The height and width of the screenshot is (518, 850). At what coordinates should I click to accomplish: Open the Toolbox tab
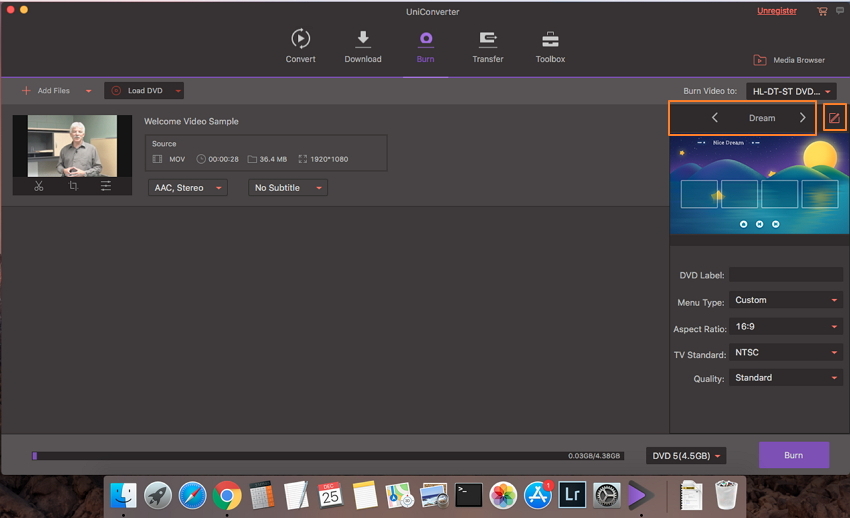[550, 47]
